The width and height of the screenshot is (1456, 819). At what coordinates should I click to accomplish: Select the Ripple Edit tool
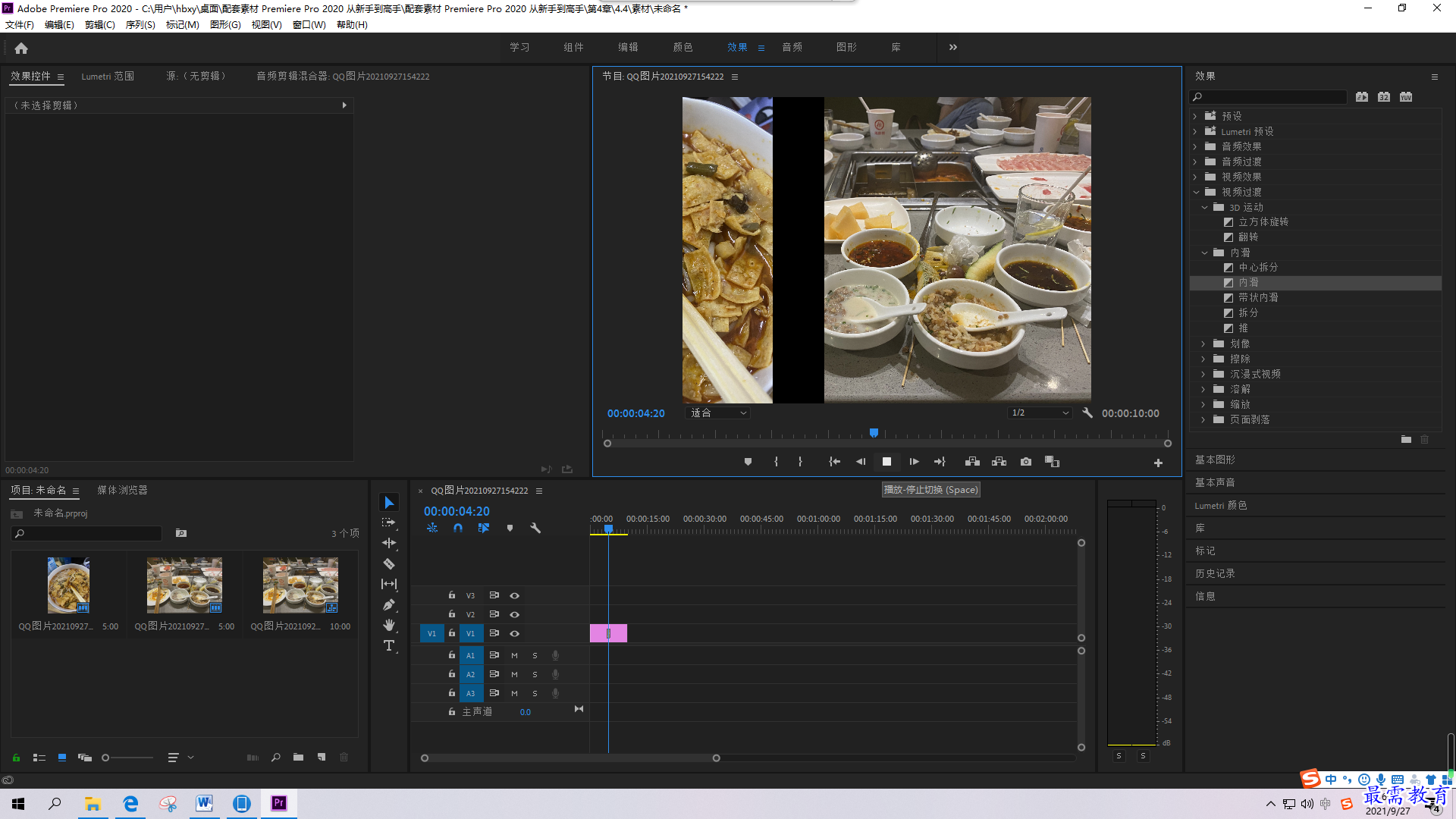389,543
